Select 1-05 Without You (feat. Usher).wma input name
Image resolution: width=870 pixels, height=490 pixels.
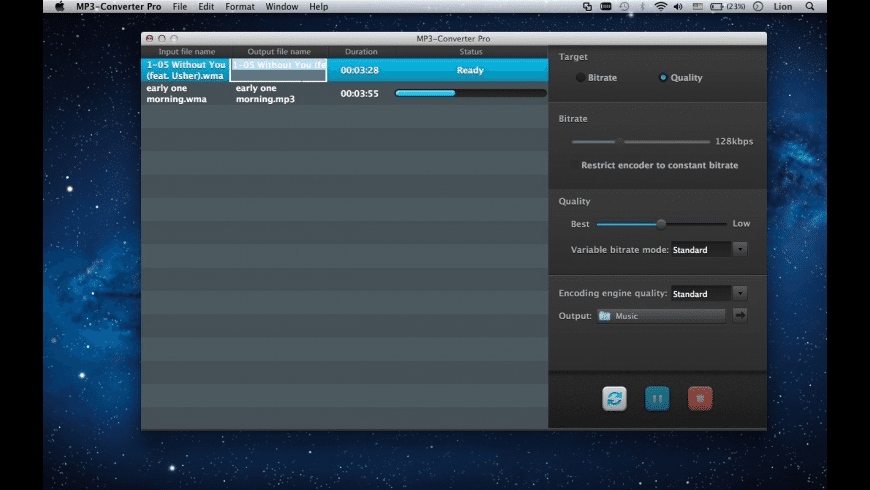click(186, 70)
